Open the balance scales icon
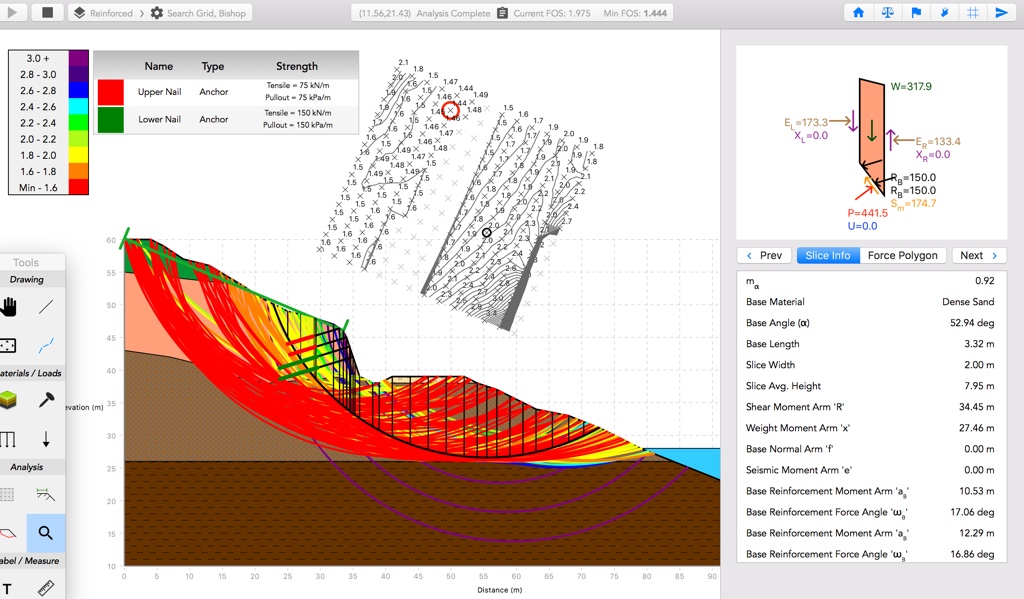This screenshot has height=599, width=1024. (x=887, y=12)
